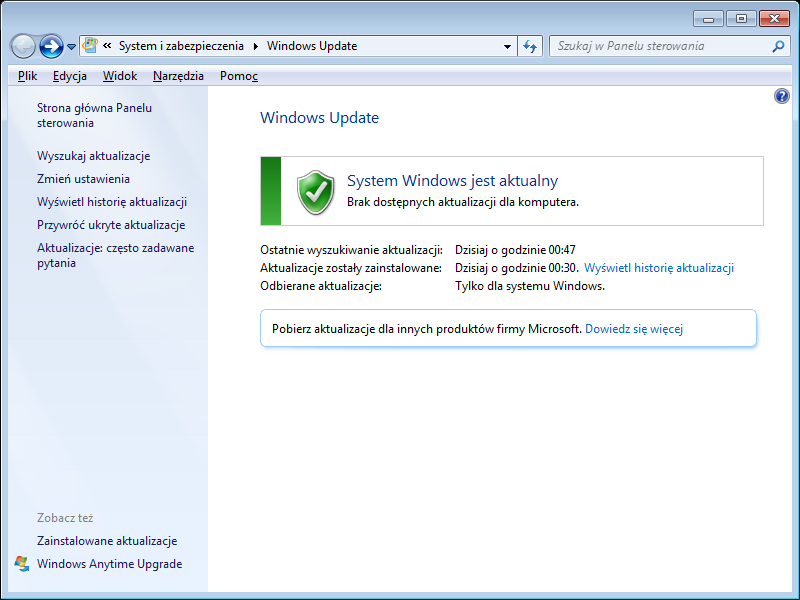Click the text Dzisiaj o godzinie 00:47

tap(515, 250)
